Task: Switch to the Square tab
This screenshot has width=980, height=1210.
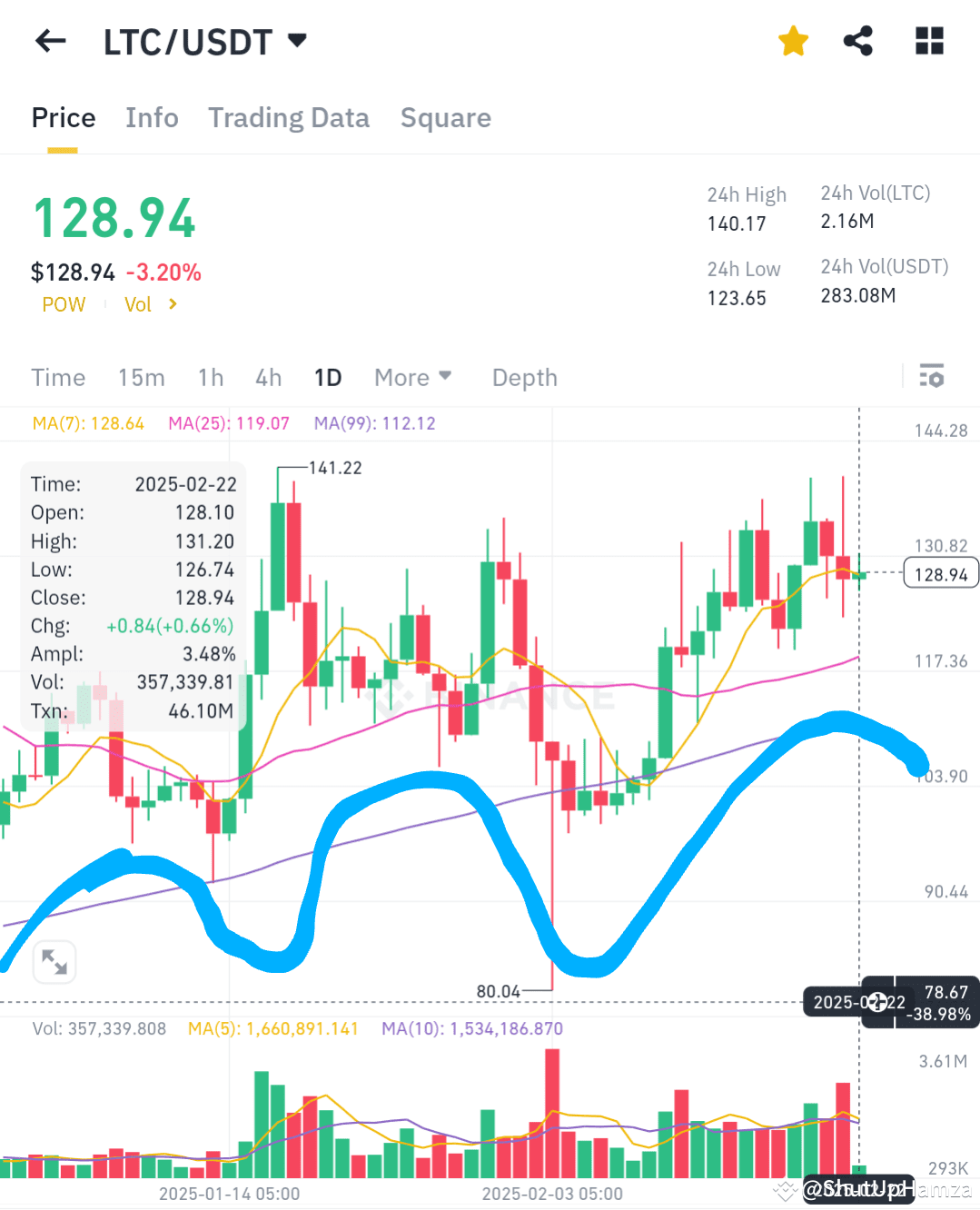Action: 446,118
